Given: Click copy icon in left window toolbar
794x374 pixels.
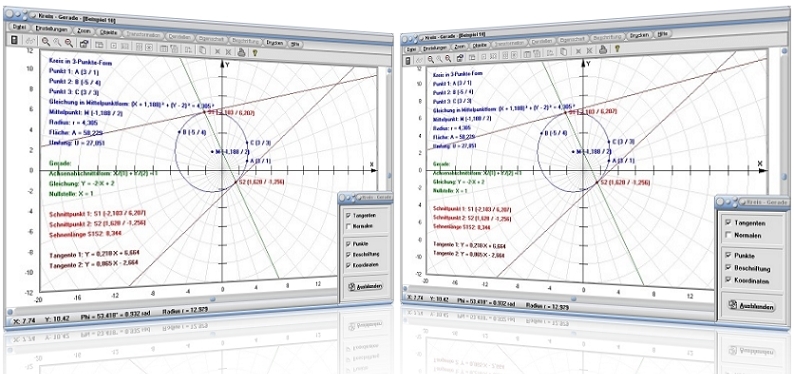Looking at the screenshot, I should pyautogui.click(x=203, y=50).
